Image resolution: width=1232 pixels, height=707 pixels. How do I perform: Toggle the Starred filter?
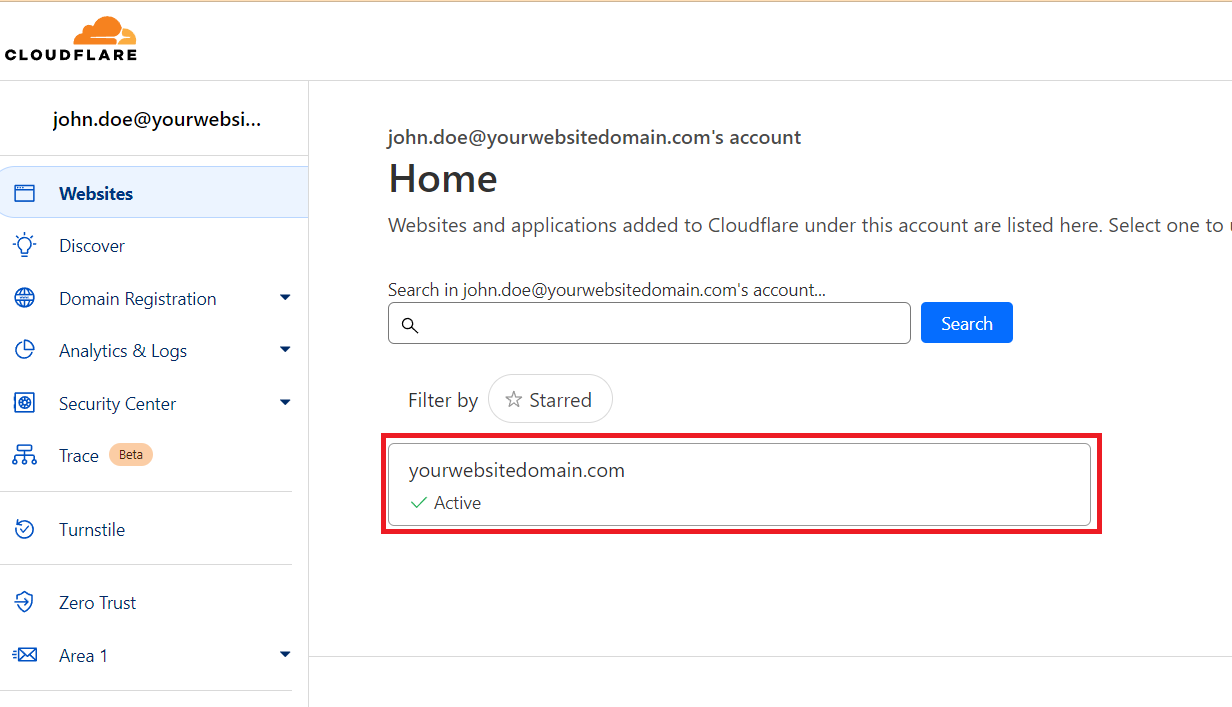(550, 400)
